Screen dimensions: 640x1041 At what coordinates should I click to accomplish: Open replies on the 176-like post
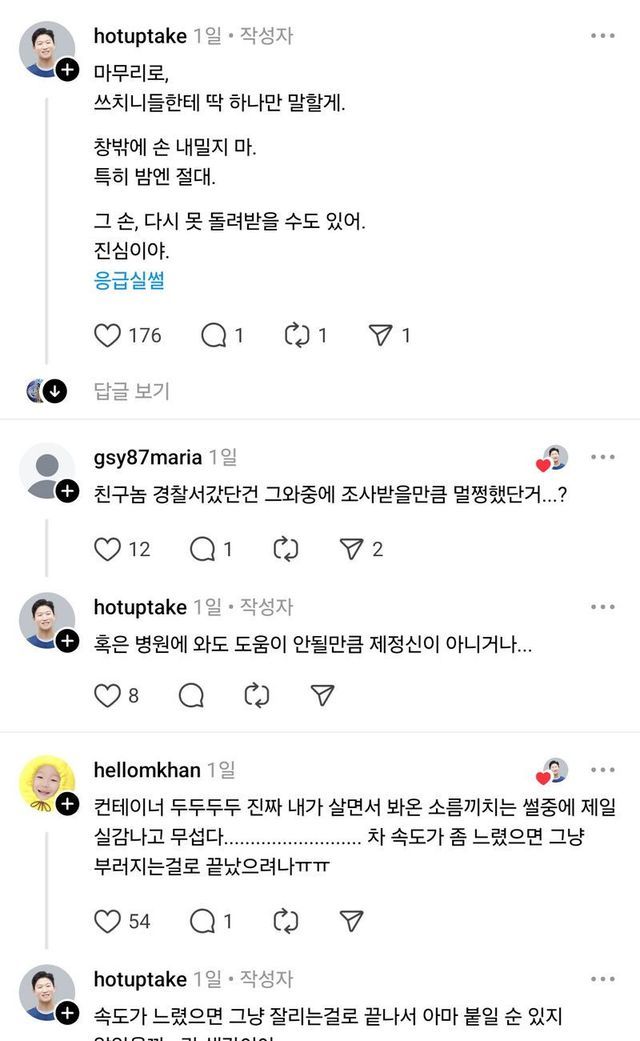coord(214,336)
